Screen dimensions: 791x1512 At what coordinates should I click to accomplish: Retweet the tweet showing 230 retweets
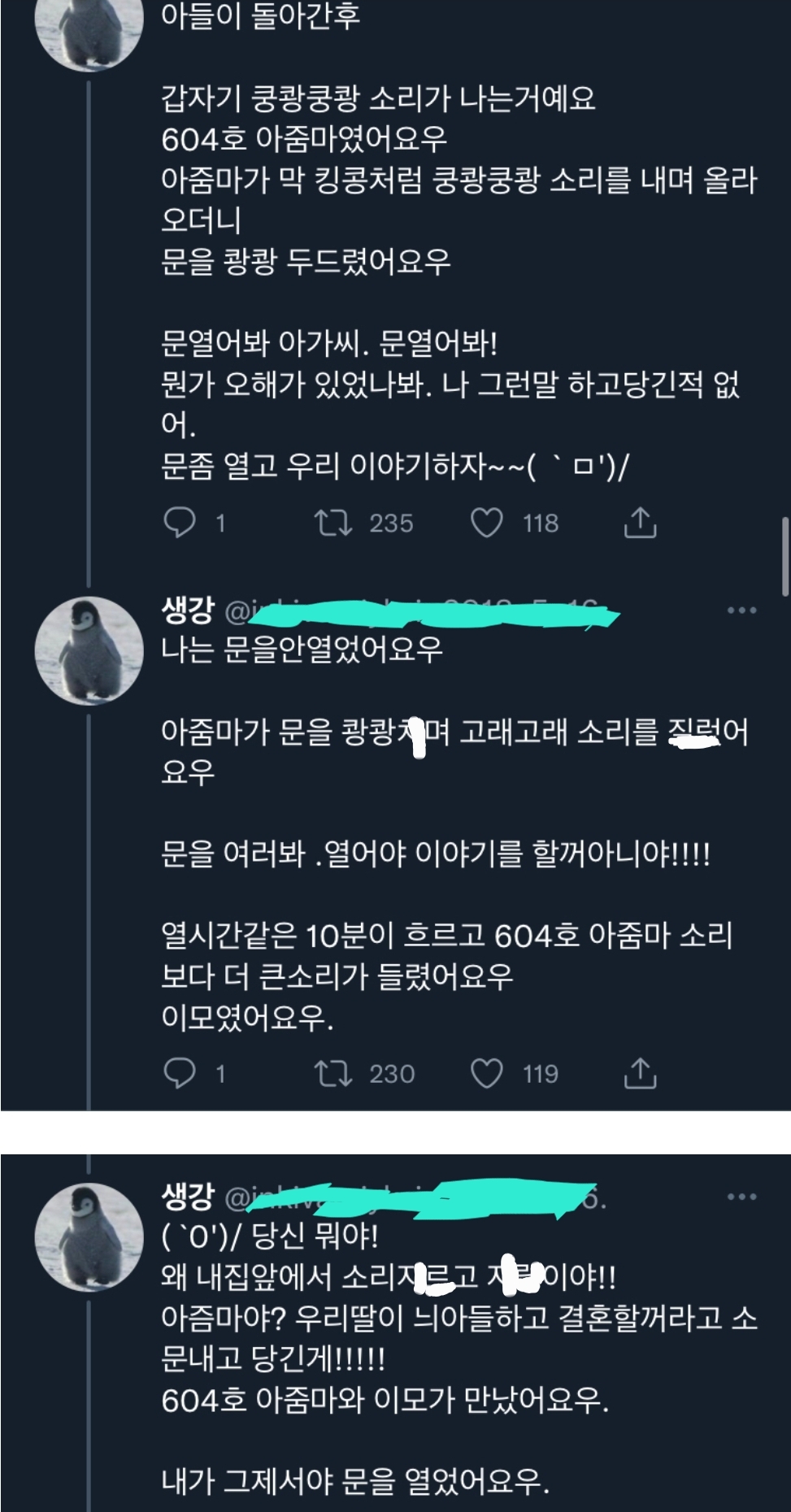[x=333, y=1073]
